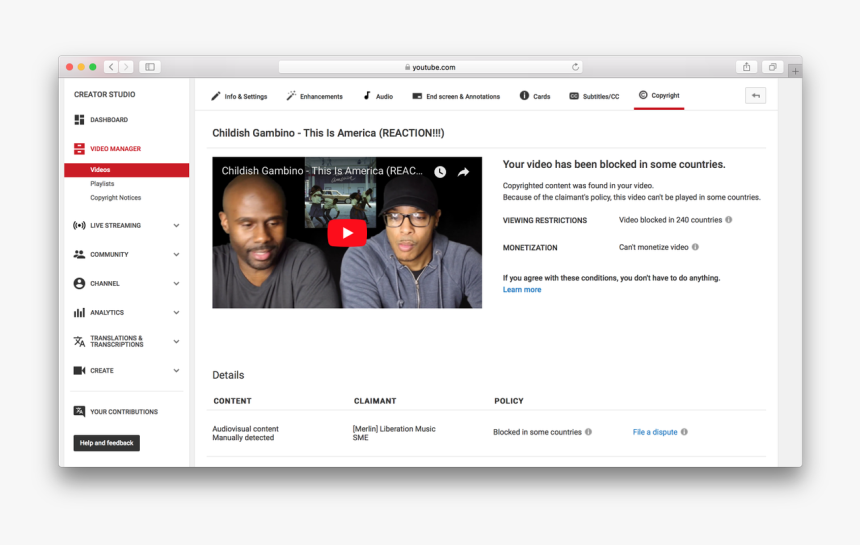This screenshot has width=860, height=545.
Task: Click info icon next to Video blocked in 240 countries
Action: tap(728, 220)
